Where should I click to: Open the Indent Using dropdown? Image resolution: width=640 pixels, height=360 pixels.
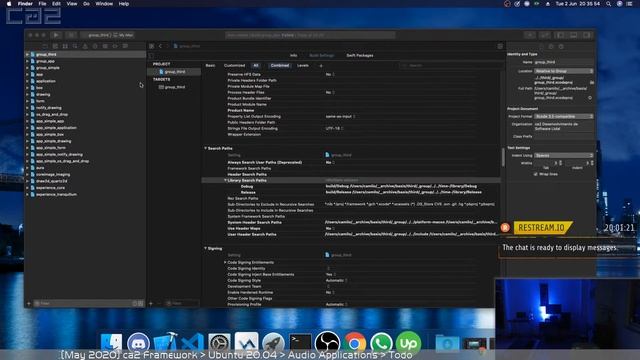(564, 156)
